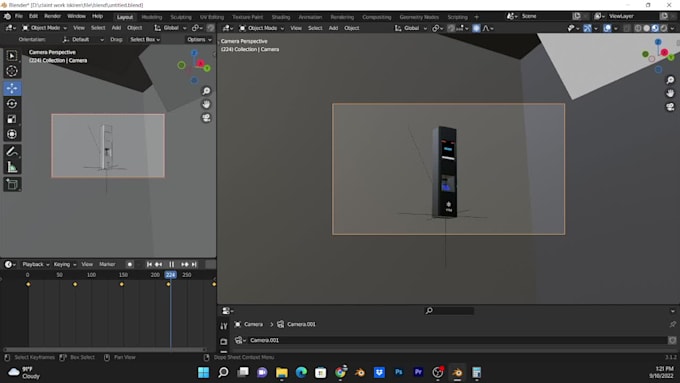Image resolution: width=680 pixels, height=383 pixels.
Task: Open Premiere Pro from the taskbar
Action: click(418, 372)
